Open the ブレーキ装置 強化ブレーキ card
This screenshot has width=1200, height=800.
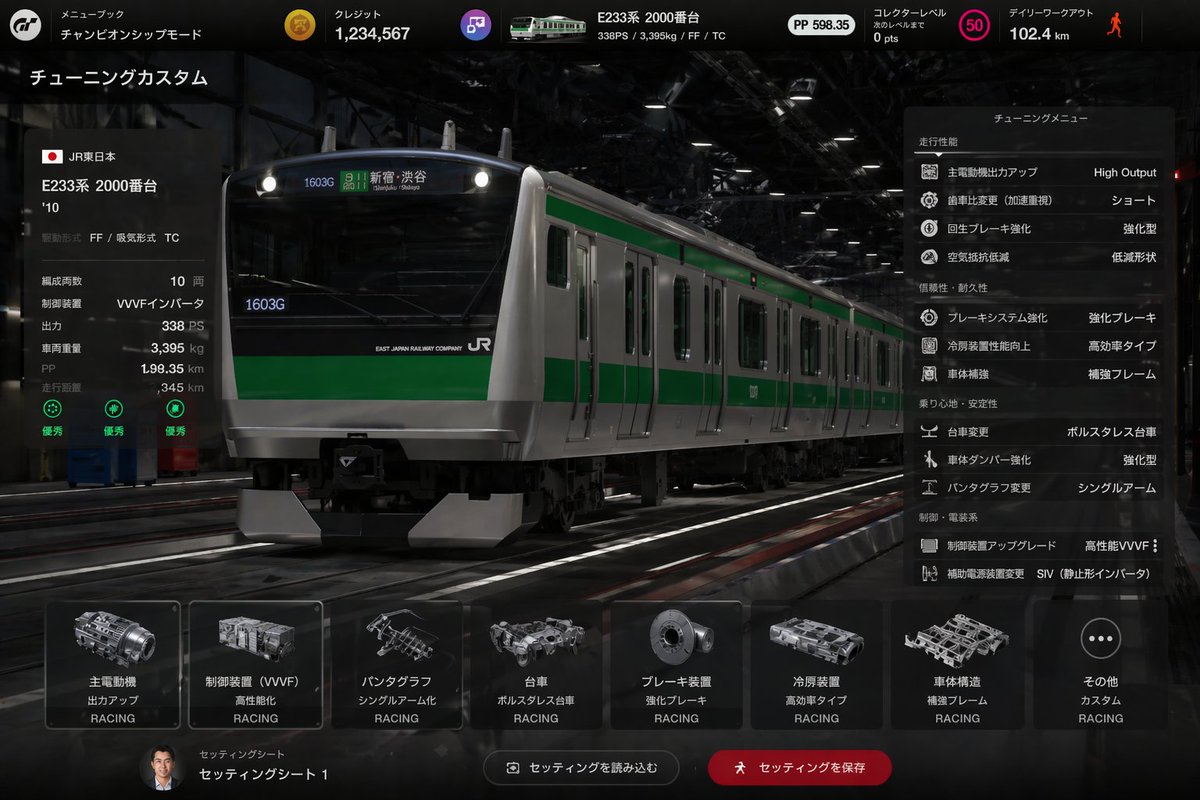pyautogui.click(x=676, y=665)
